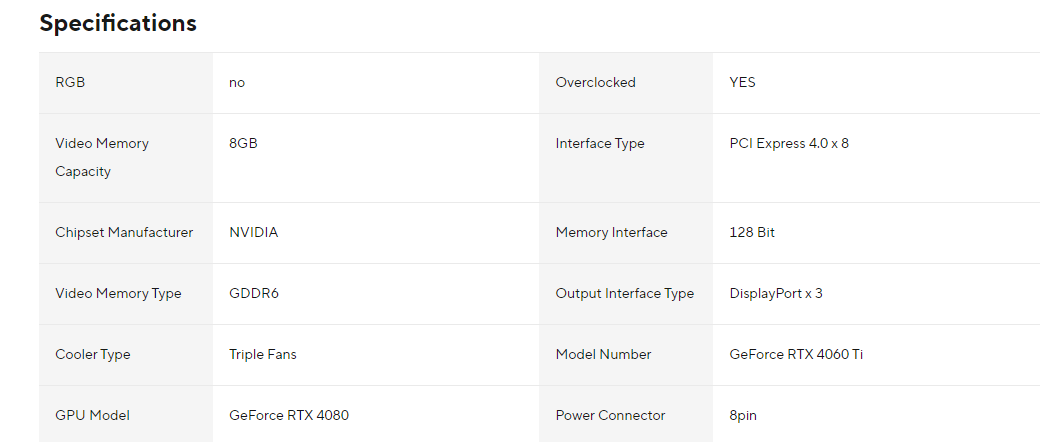Screen dimensions: 1048x442
Task: Click the Cooler Type label
Action: [93, 355]
